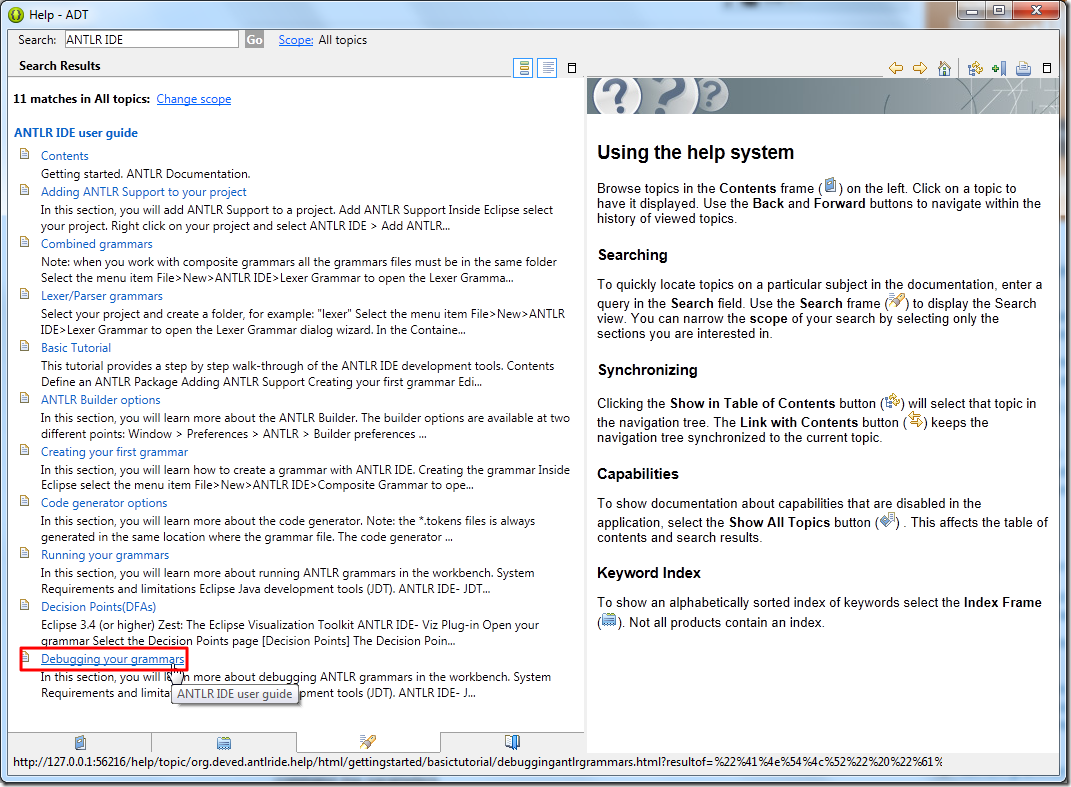Click document icon beside ANTLR Builder options
Screen dimensions: 1071x787
25,398
